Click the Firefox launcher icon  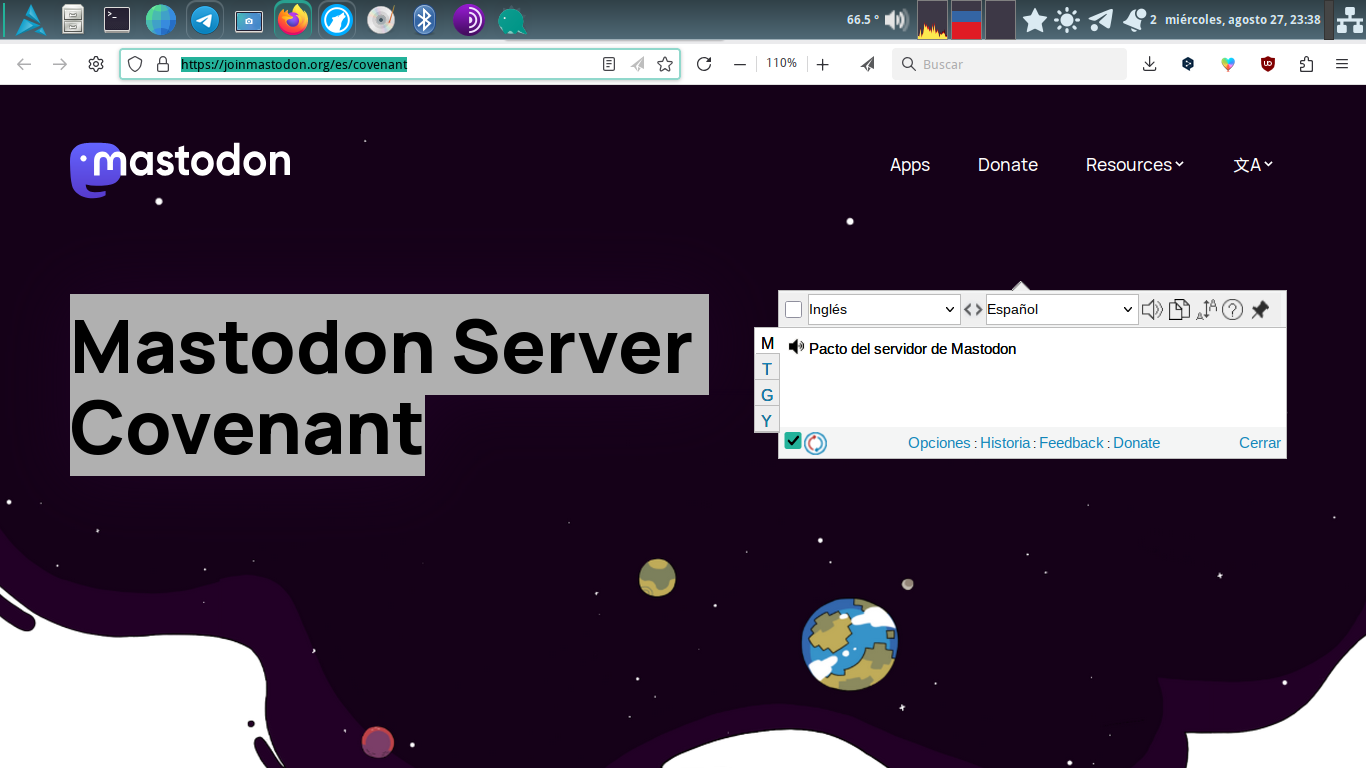coord(293,19)
